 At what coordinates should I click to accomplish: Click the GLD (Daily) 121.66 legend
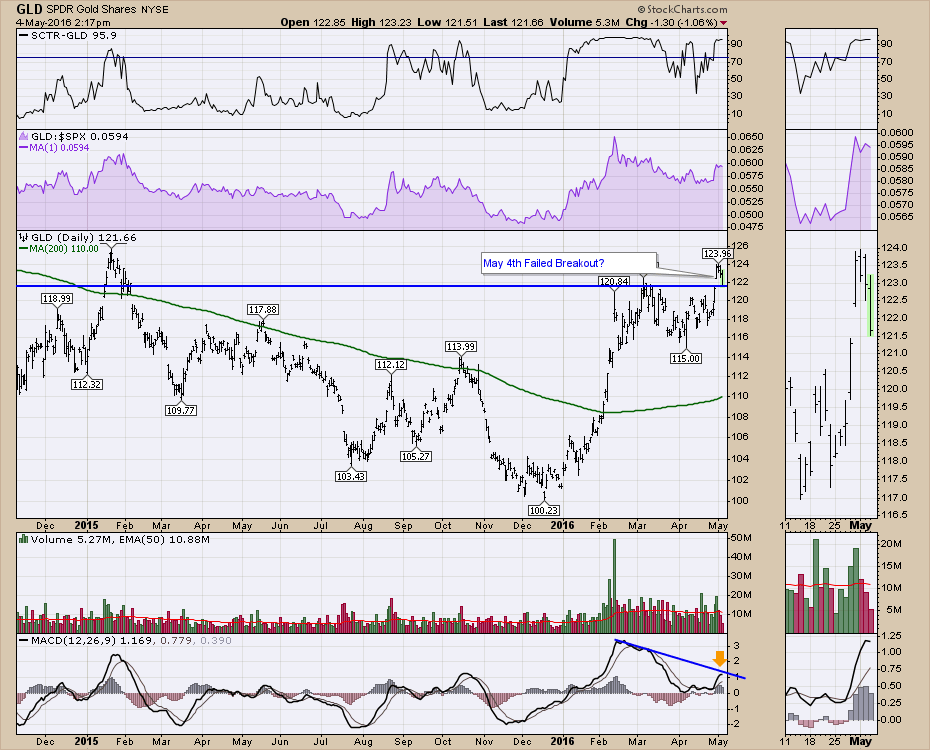[x=78, y=237]
